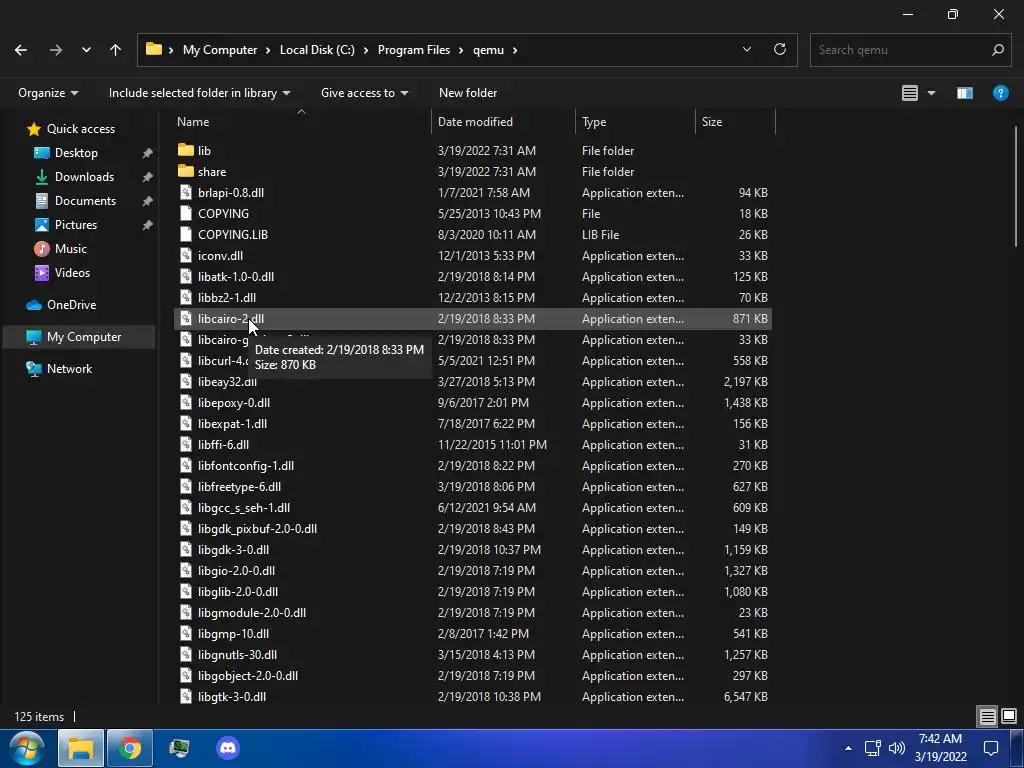Open Chrome from the taskbar
This screenshot has width=1024, height=768.
[129, 748]
